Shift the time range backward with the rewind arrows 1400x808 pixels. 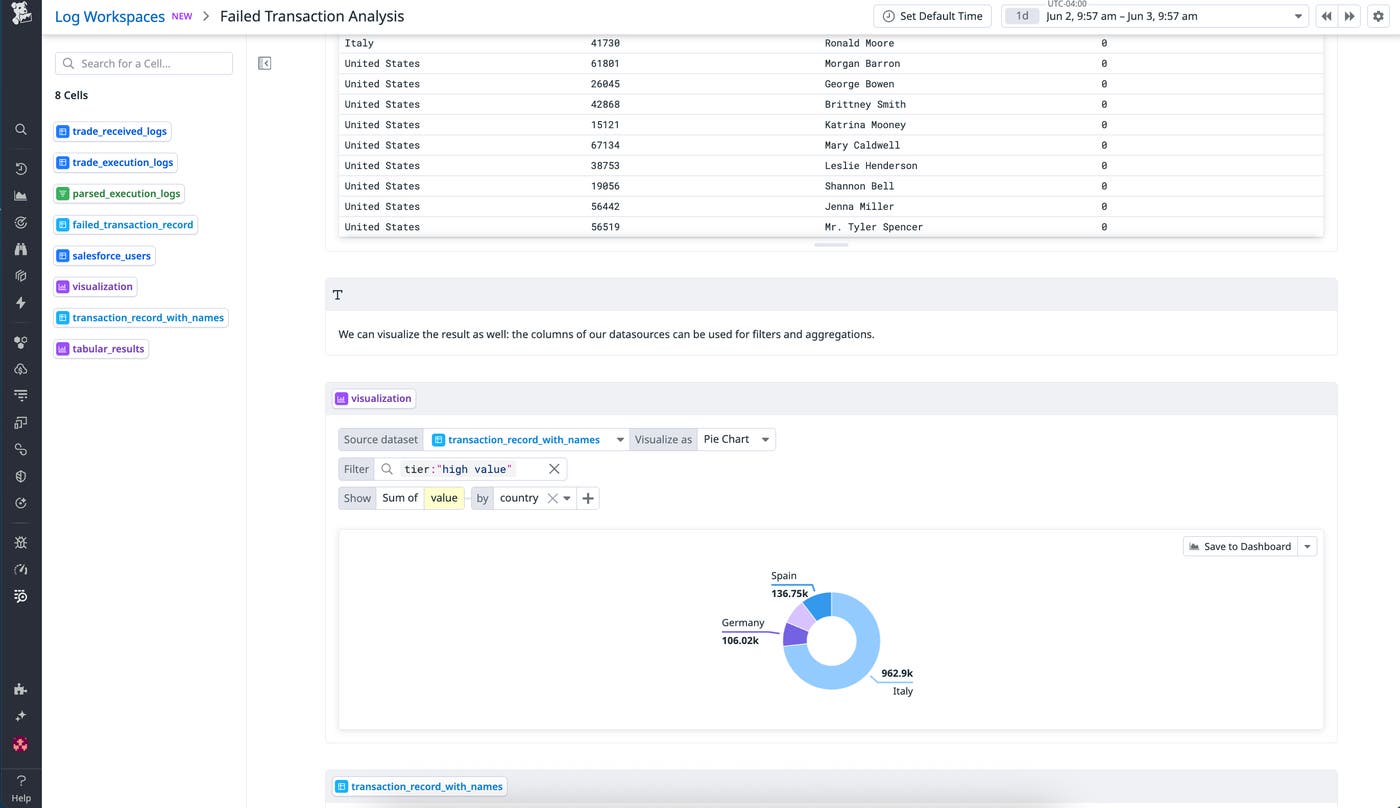(1326, 16)
